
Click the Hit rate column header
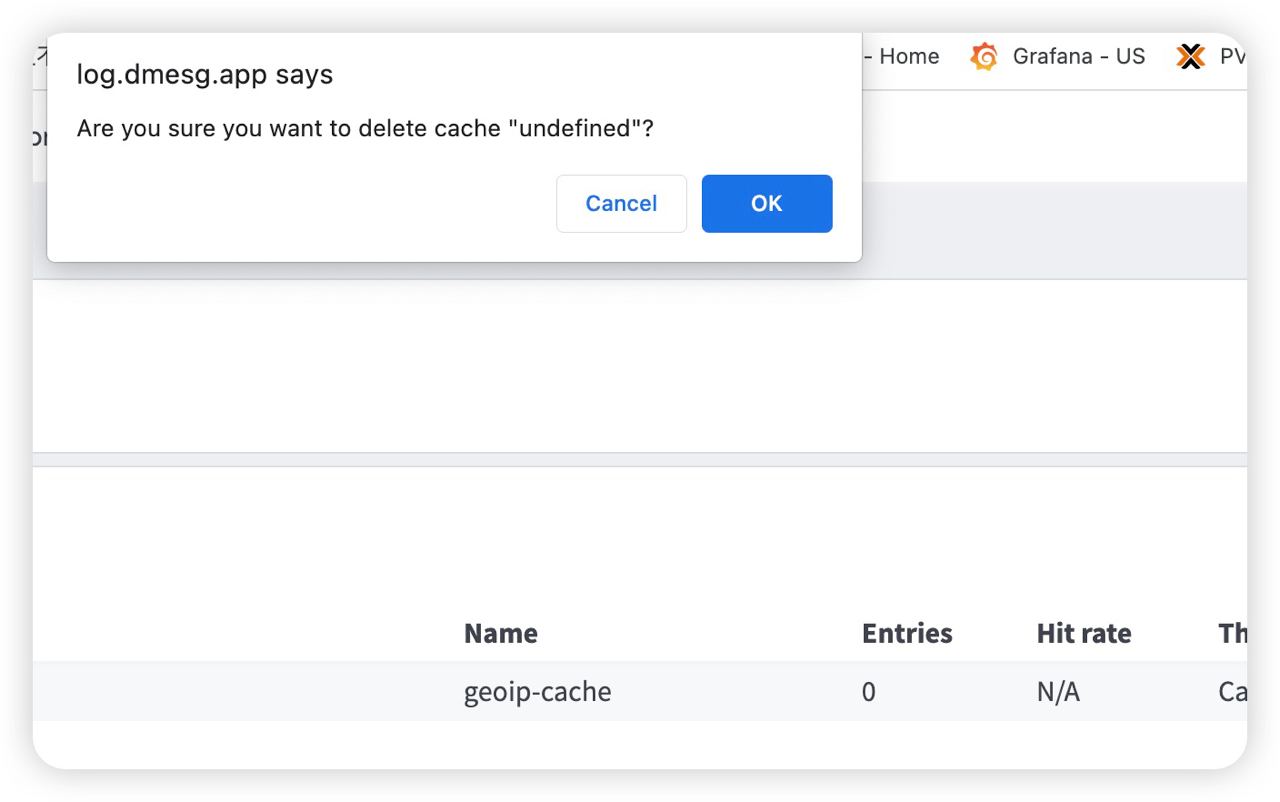[x=1084, y=633]
